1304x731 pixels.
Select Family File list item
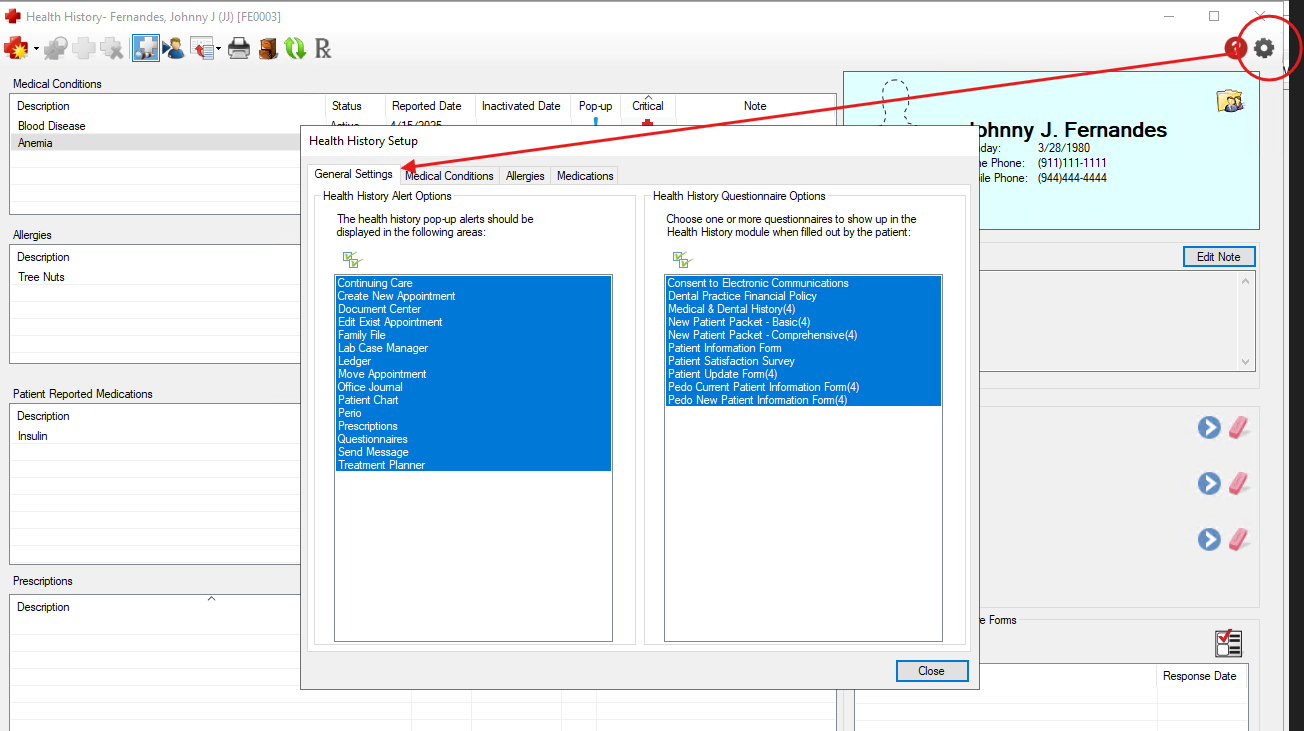pos(473,335)
